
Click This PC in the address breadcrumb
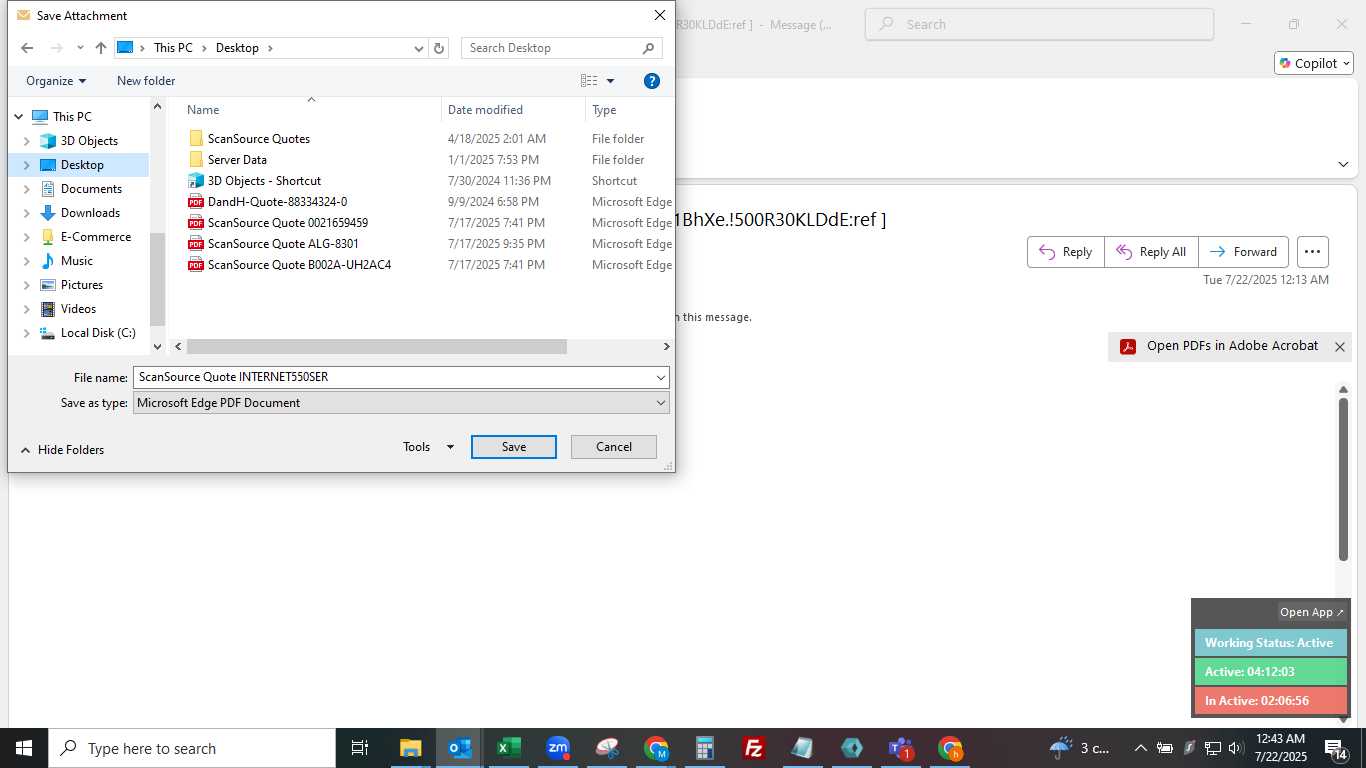point(173,48)
